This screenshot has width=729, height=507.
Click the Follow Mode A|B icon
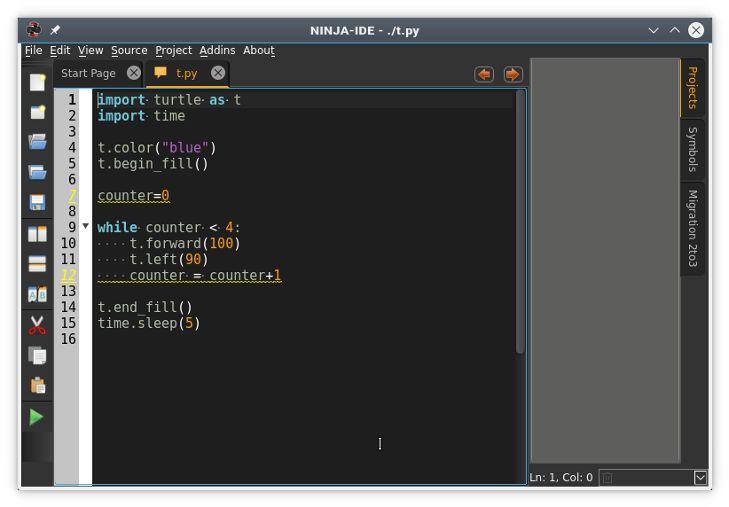coord(37,295)
